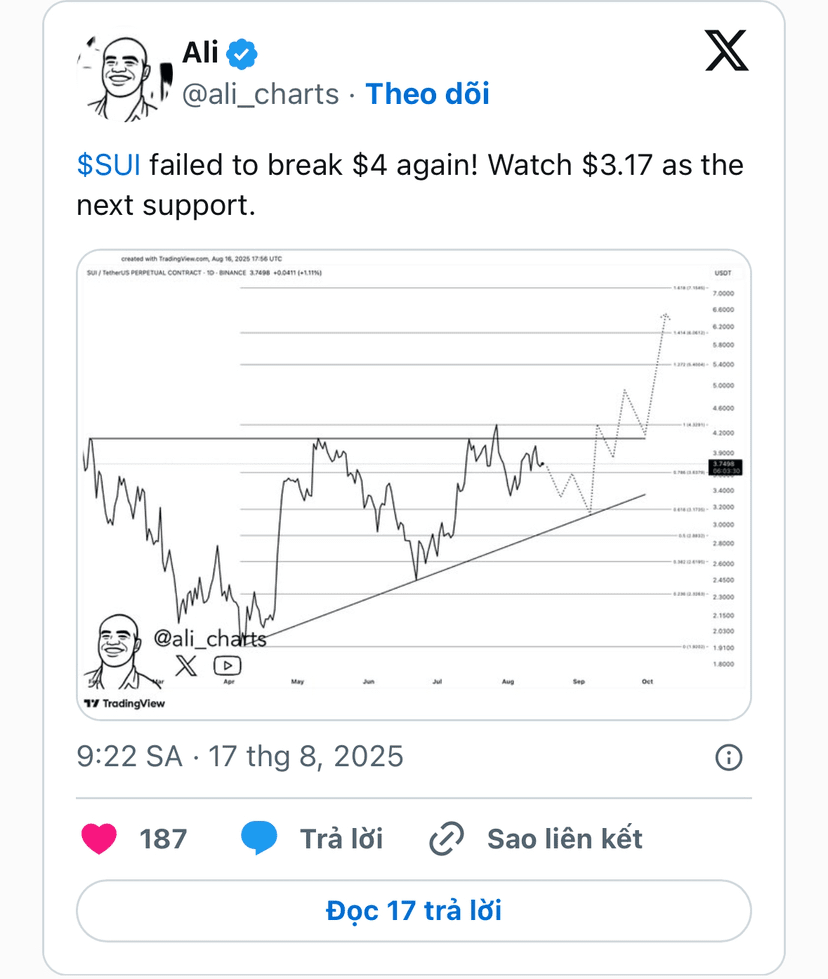Click the @ali_charts handle

(x=260, y=95)
